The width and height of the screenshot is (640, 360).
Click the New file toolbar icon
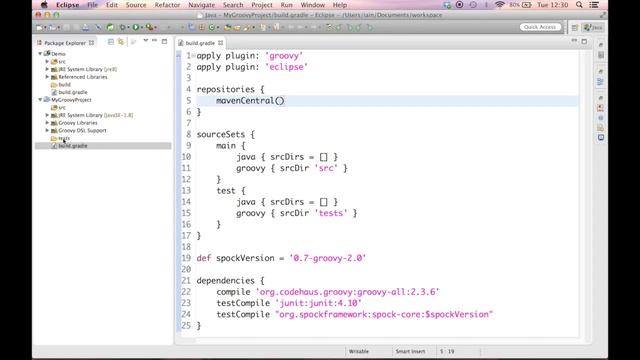(x=40, y=27)
